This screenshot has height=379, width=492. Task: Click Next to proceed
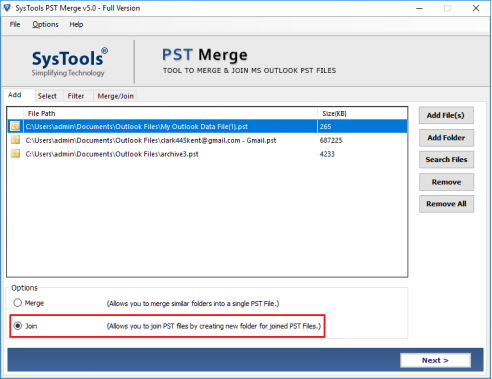tap(435, 360)
